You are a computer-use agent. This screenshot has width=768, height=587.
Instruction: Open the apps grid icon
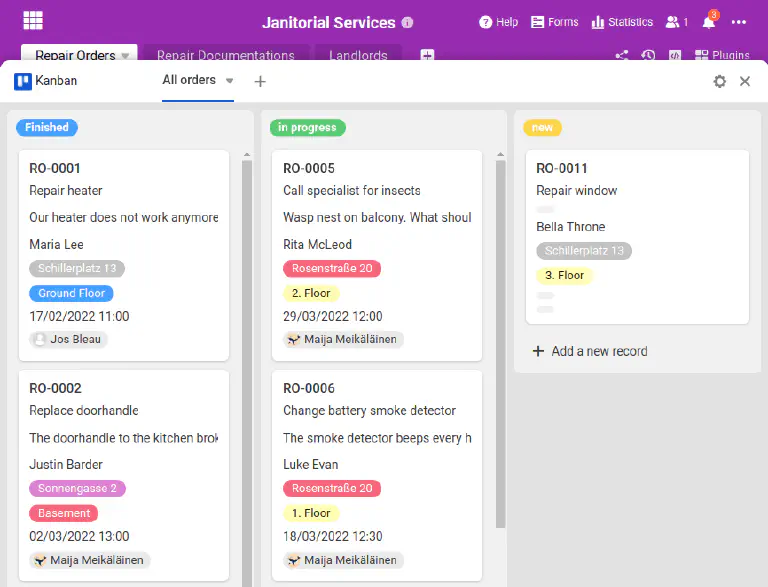coord(33,21)
